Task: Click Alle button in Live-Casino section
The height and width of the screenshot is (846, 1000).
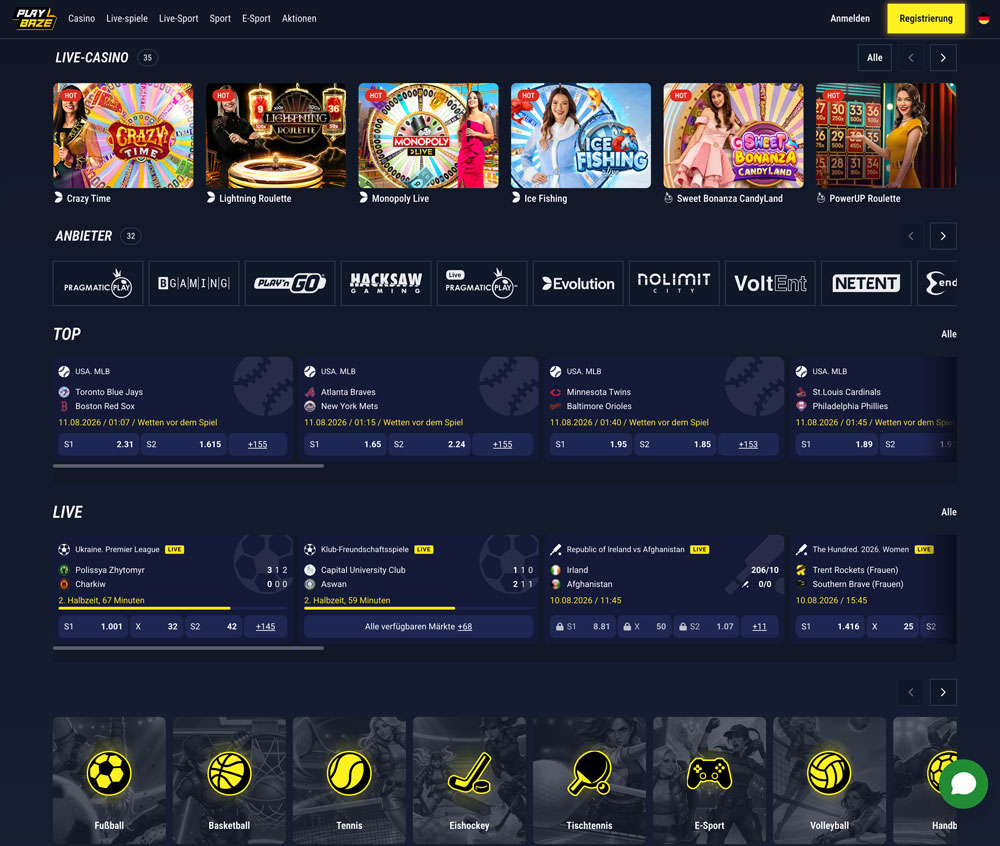Action: tap(874, 58)
